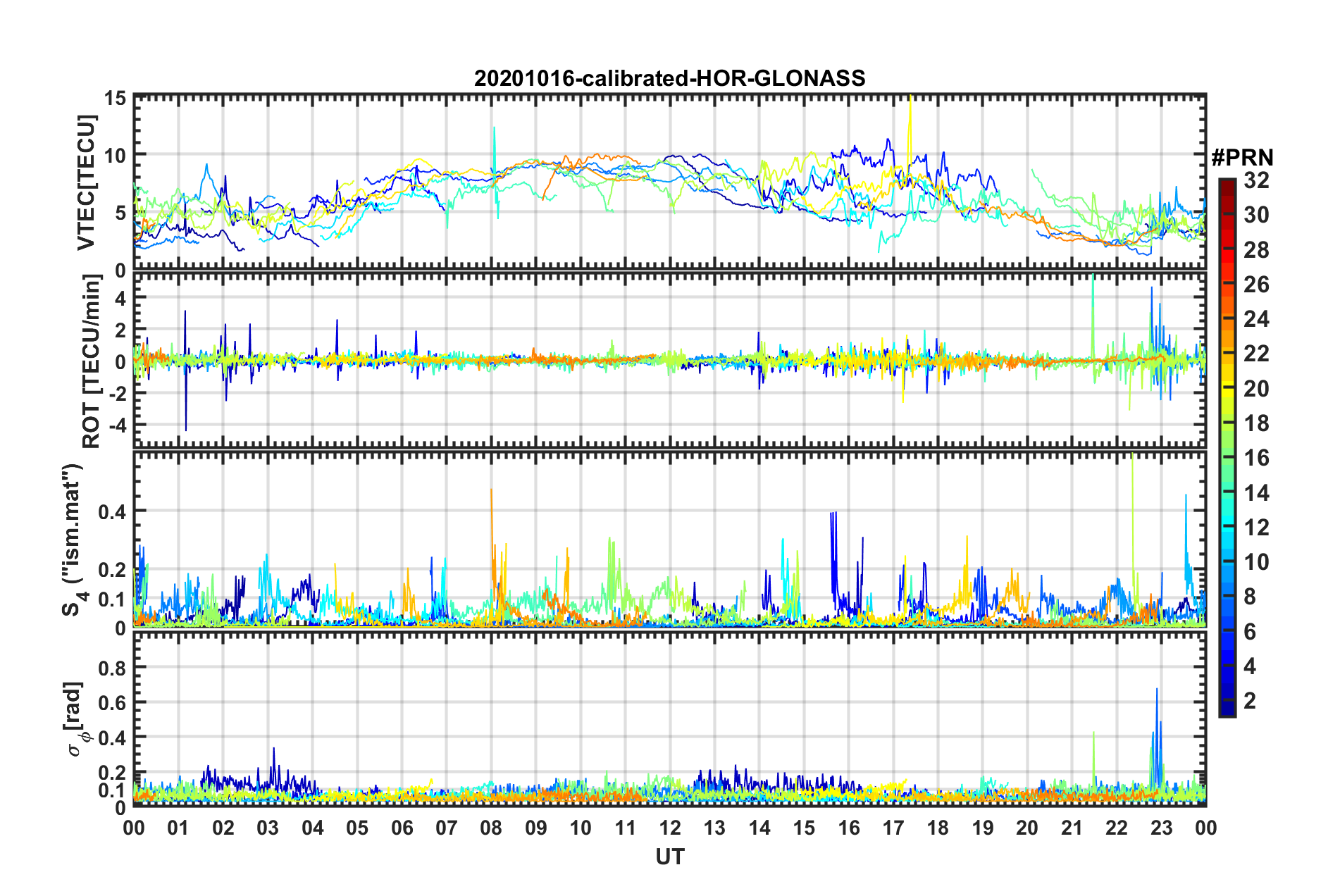Click UT axis hour label 13

click(714, 828)
